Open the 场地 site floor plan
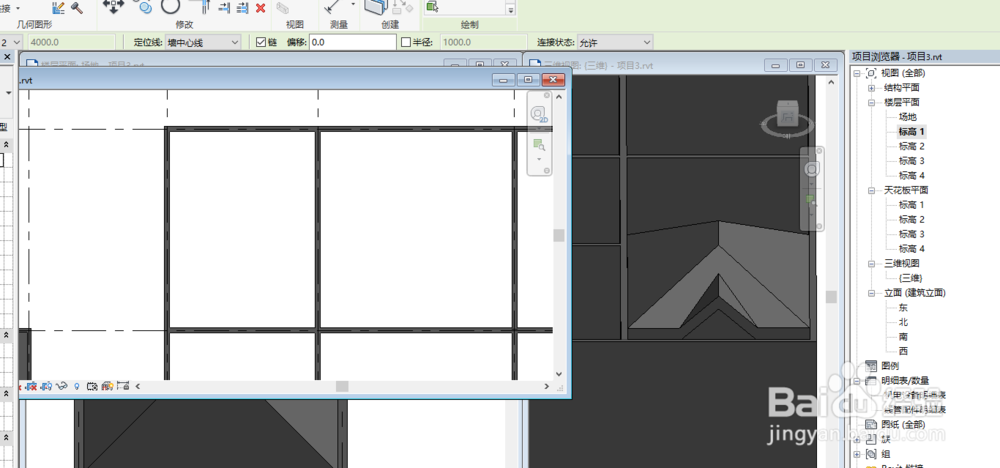The height and width of the screenshot is (468, 1000). click(x=908, y=117)
